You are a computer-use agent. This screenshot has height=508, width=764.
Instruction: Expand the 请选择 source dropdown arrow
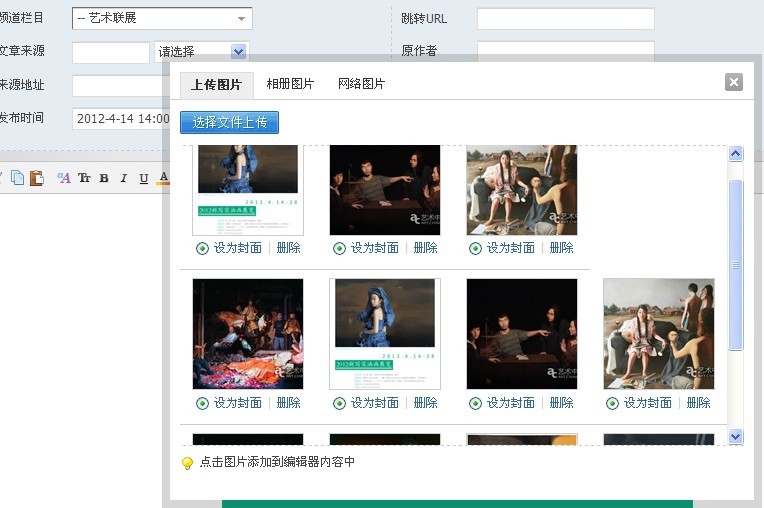tap(238, 51)
